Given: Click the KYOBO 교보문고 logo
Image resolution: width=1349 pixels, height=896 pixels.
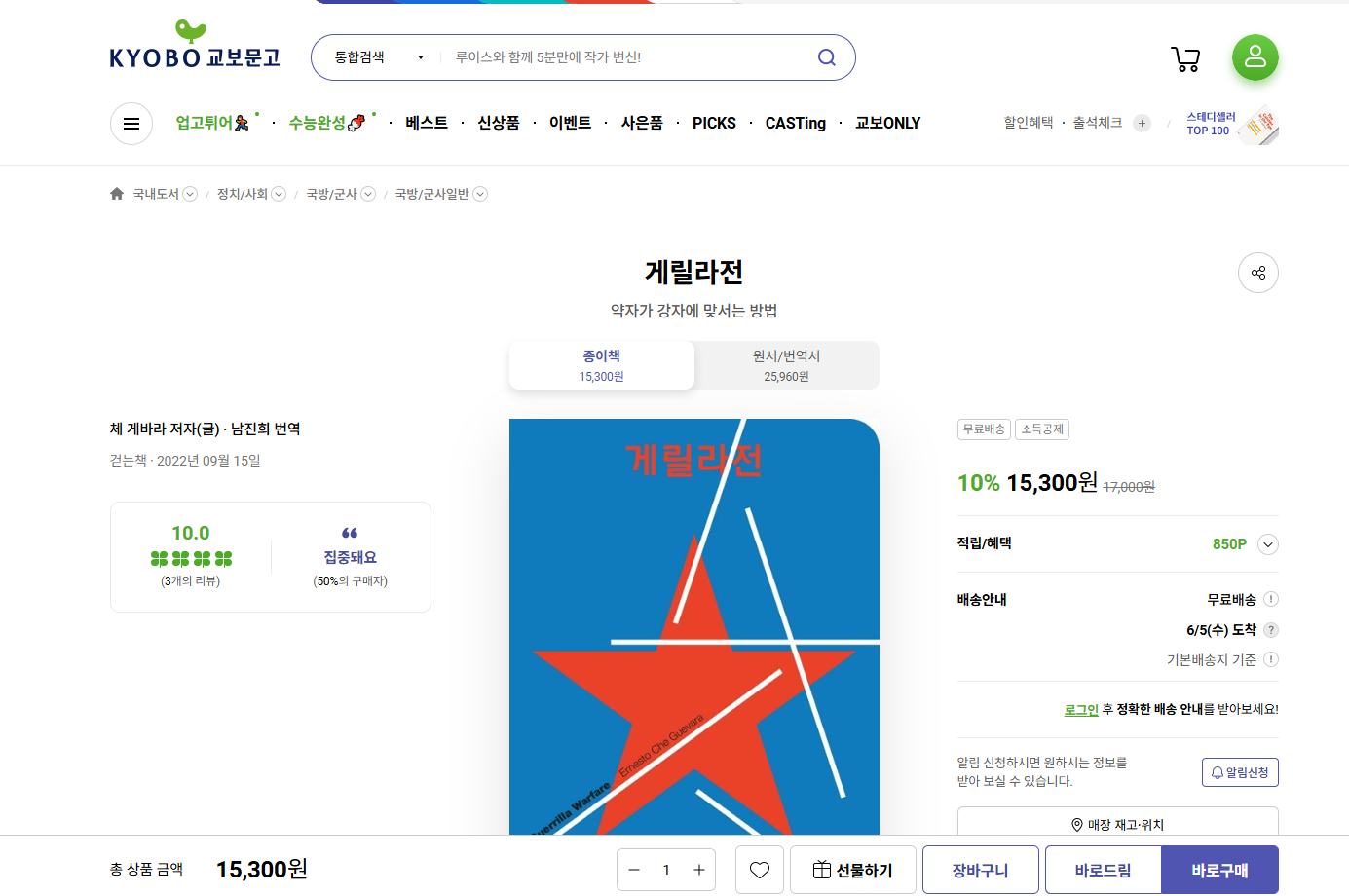Looking at the screenshot, I should coord(195,46).
